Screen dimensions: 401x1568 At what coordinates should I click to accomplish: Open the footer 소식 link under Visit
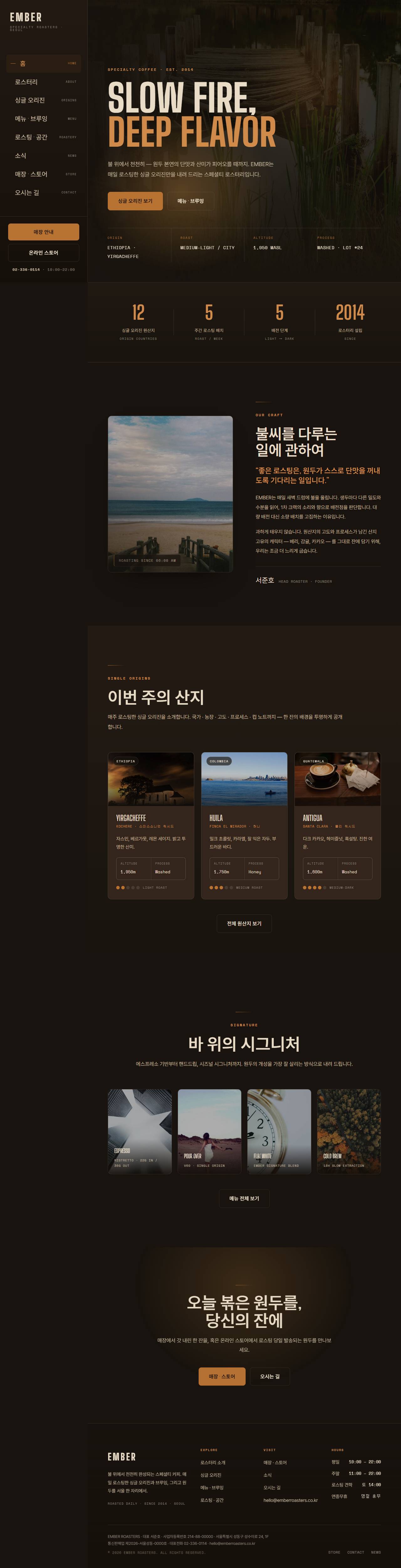[268, 1475]
